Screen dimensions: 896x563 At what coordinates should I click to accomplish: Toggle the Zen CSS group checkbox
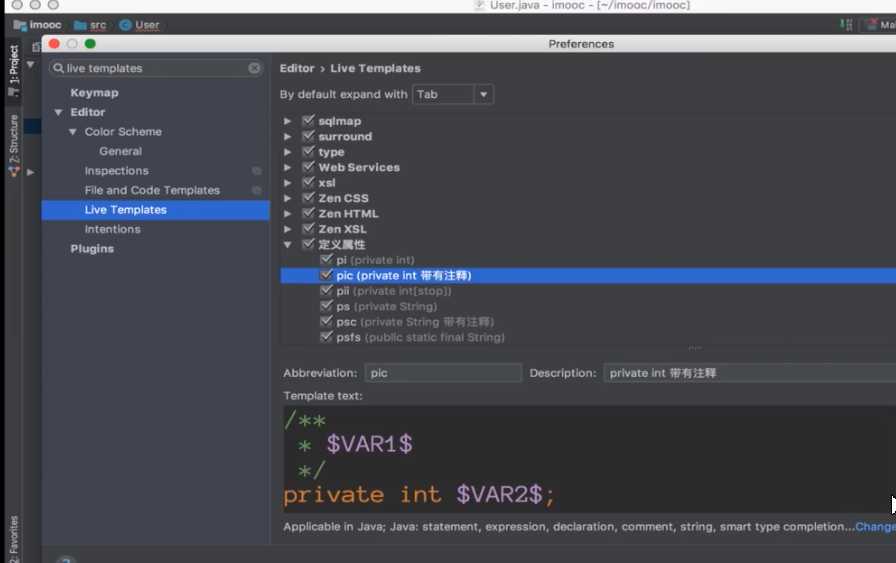point(309,198)
